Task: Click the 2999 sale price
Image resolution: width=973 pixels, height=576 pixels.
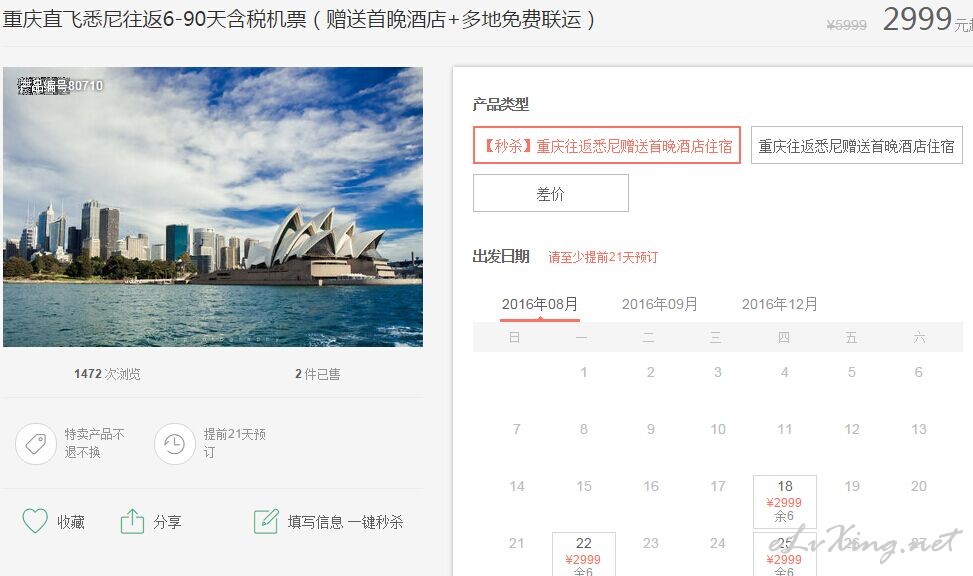Action: tap(917, 19)
